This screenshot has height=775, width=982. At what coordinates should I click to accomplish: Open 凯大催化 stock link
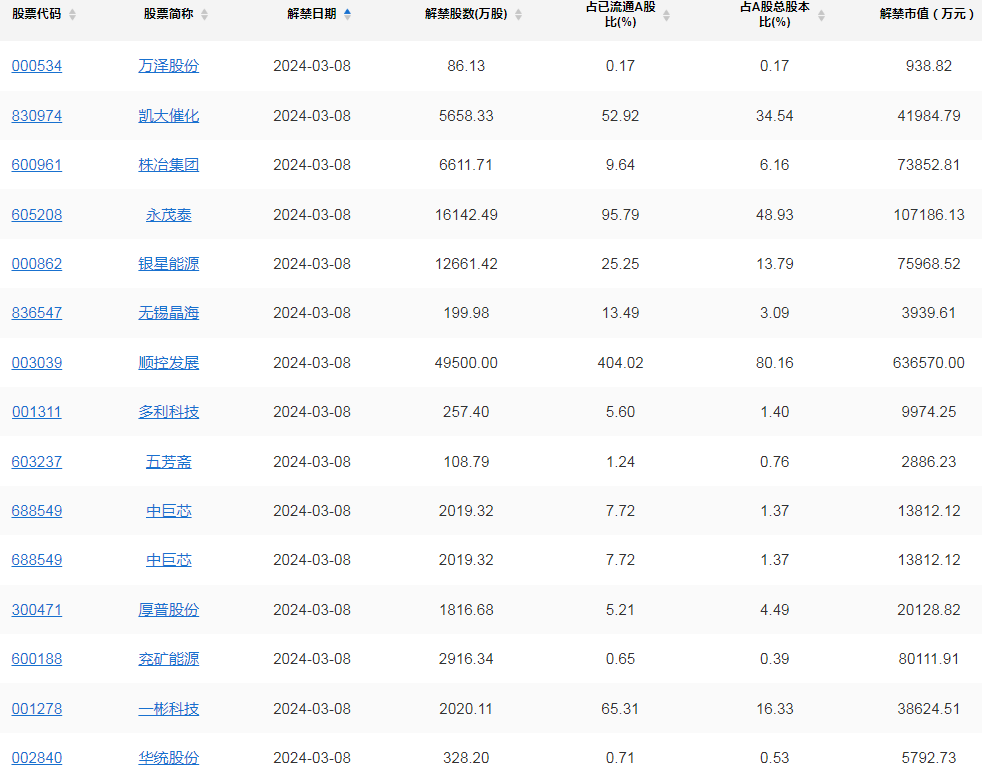coord(168,116)
